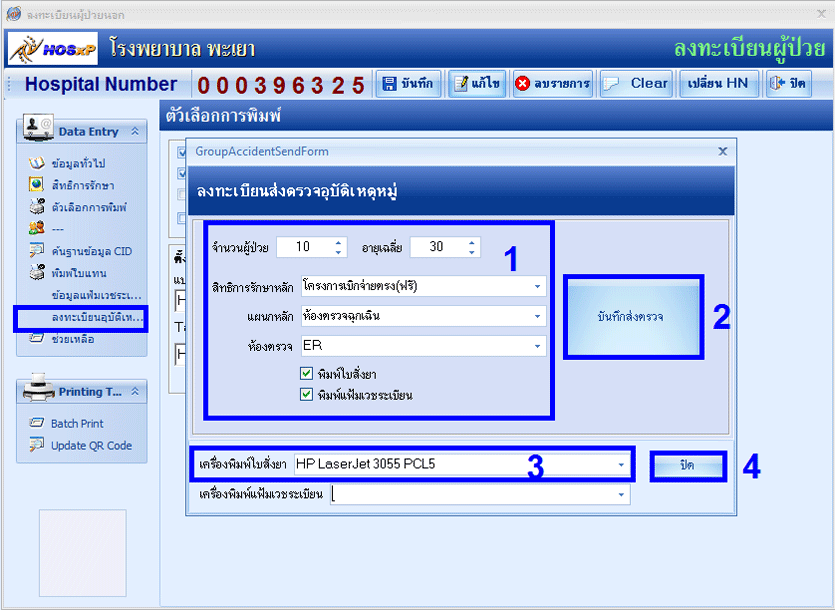Click the edit pencil icon for แก้ไข
Screen dimensions: 835x610
pos(461,84)
